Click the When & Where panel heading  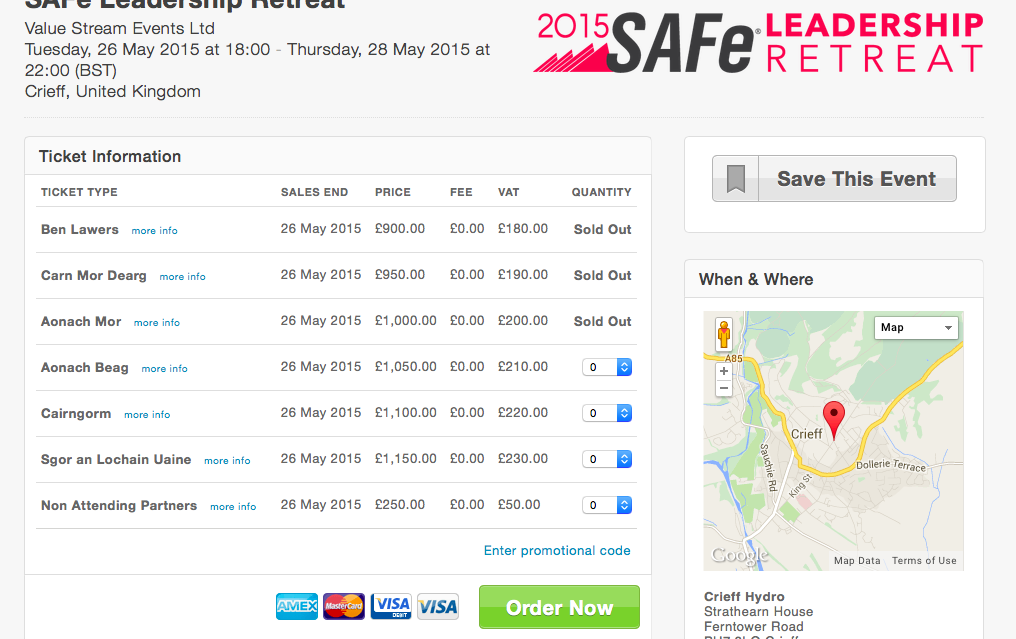pos(756,279)
